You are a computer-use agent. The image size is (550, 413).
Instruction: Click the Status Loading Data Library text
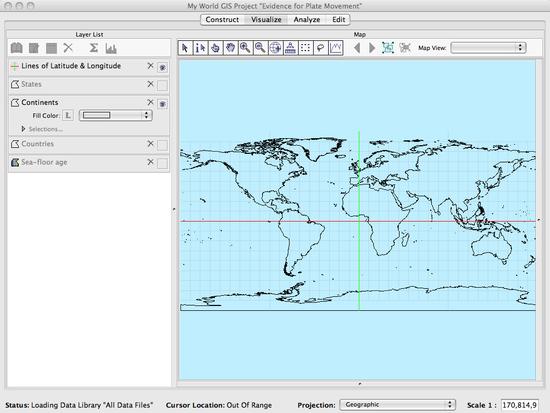79,405
